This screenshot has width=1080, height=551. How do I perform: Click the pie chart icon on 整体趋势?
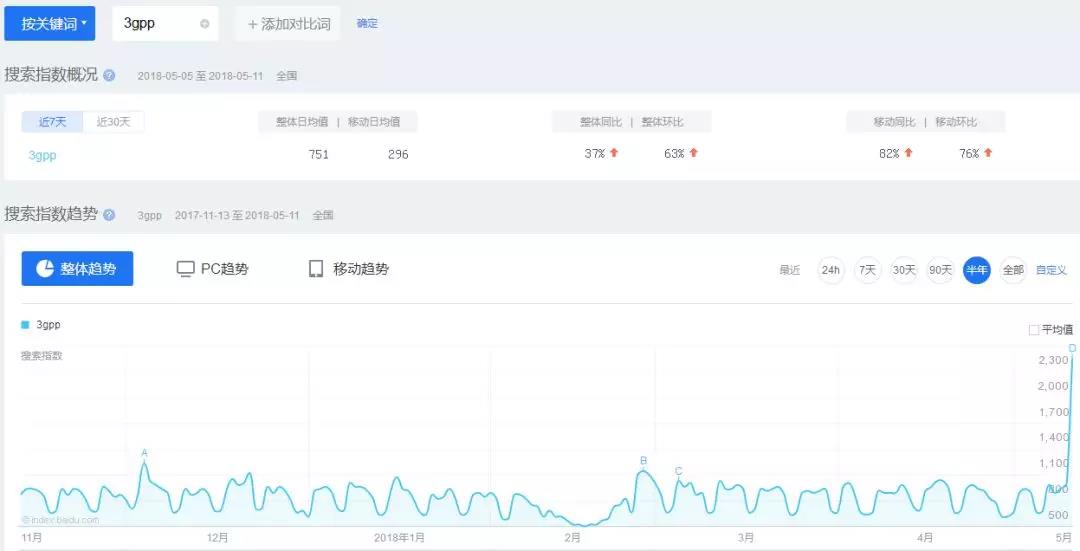[x=45, y=269]
